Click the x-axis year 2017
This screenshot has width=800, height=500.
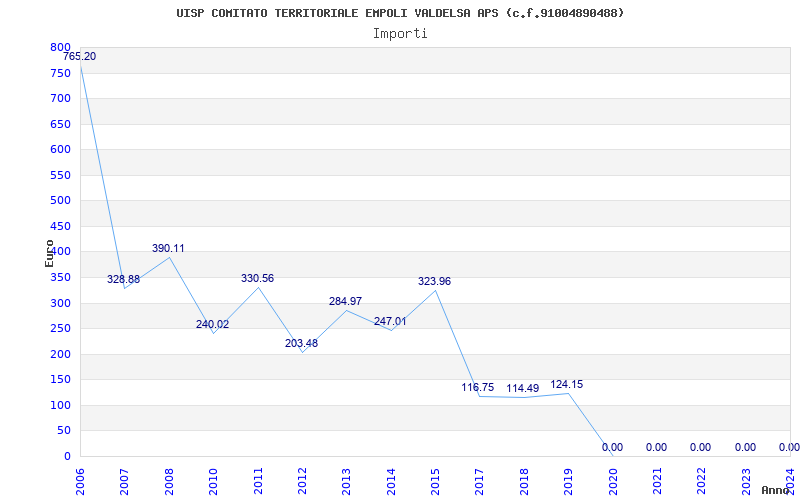point(480,482)
